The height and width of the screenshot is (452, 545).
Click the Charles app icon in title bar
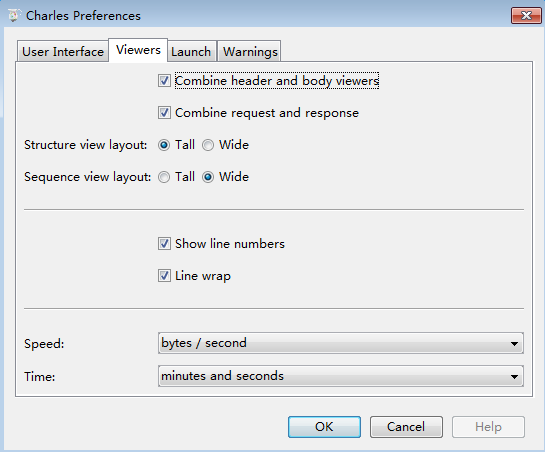tap(14, 16)
